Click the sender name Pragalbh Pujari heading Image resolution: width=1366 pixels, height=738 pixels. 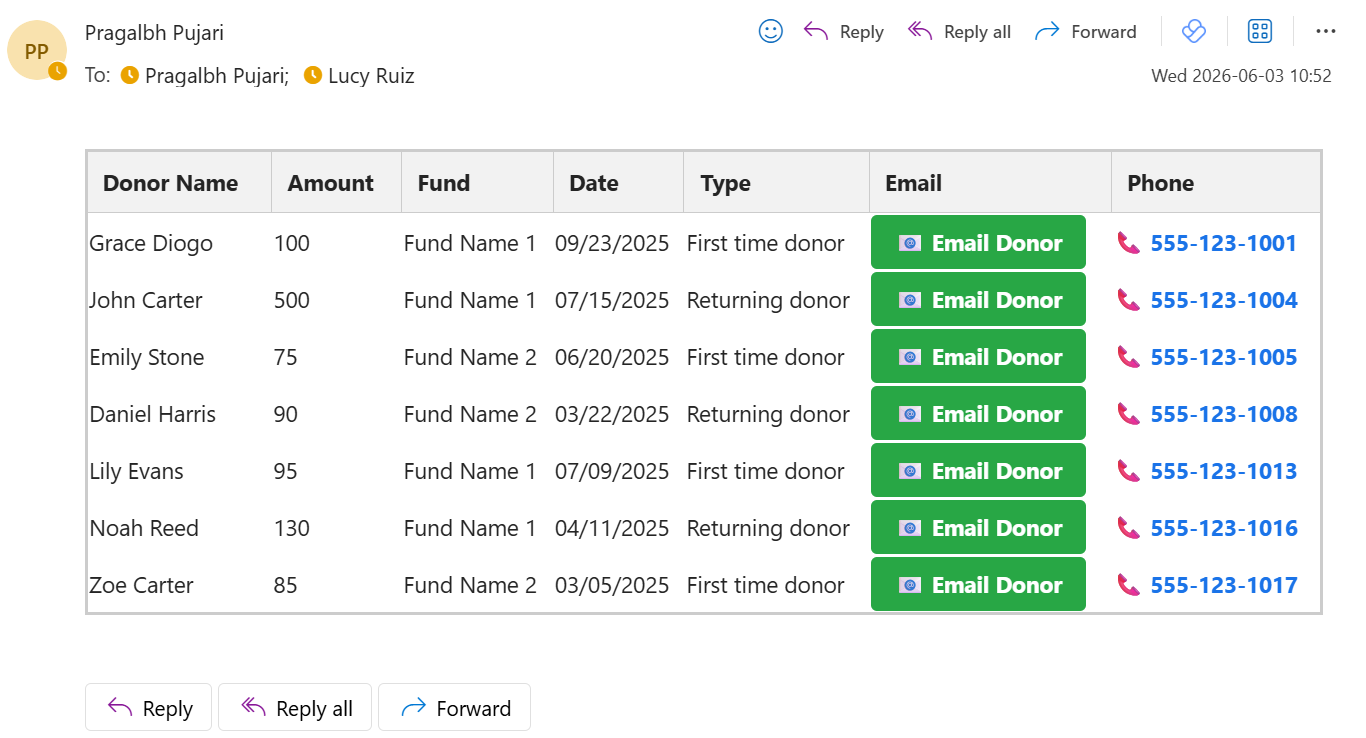154,33
